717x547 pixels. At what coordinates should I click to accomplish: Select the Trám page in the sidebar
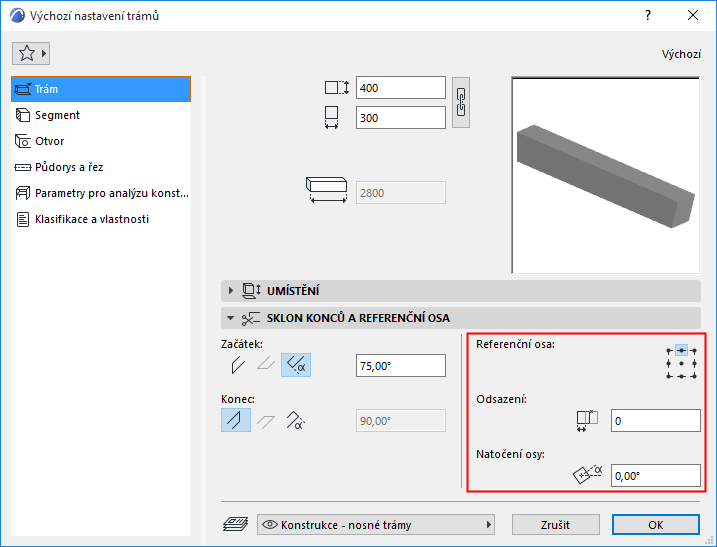tap(101, 89)
